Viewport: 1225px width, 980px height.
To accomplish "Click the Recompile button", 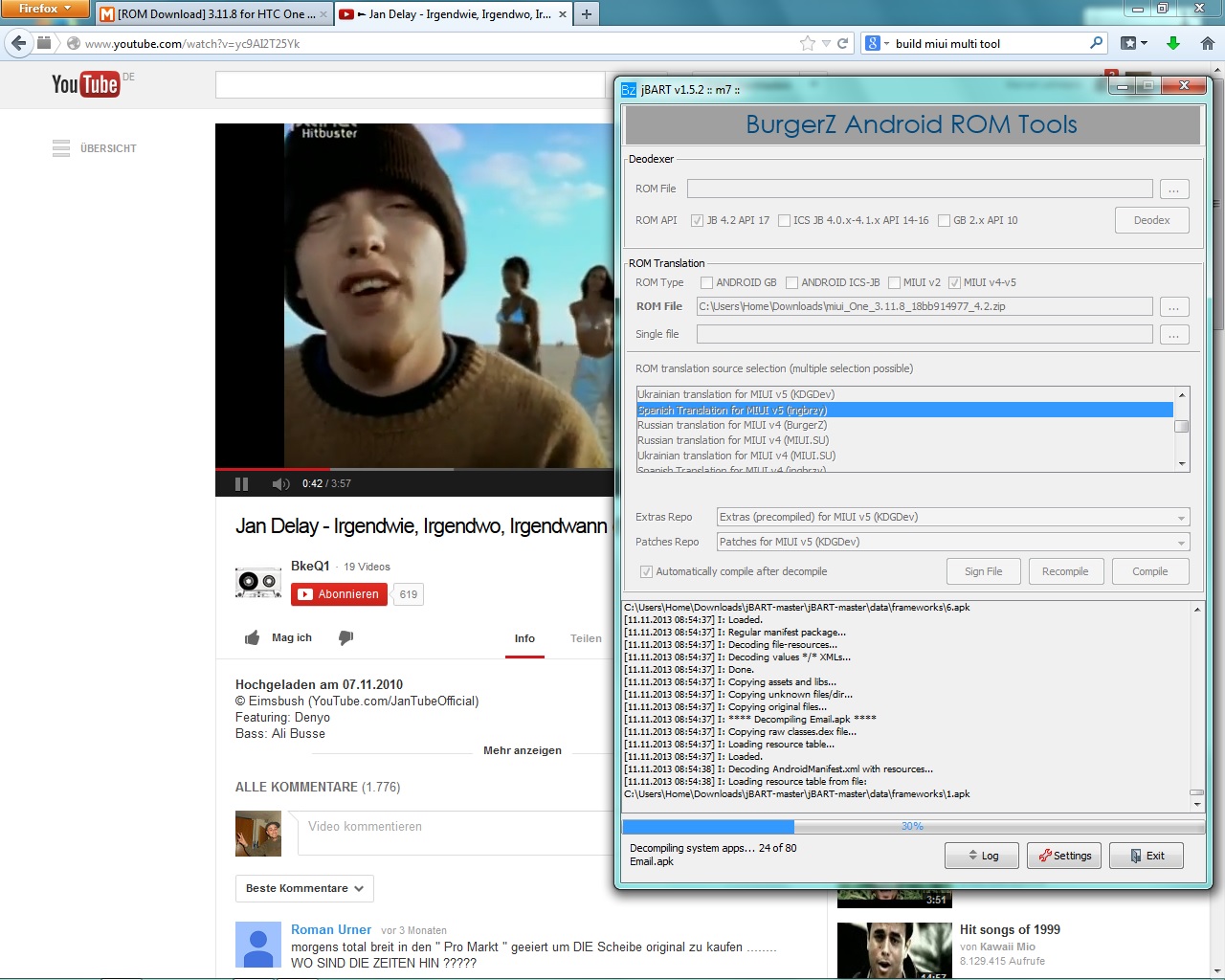I will point(1065,571).
